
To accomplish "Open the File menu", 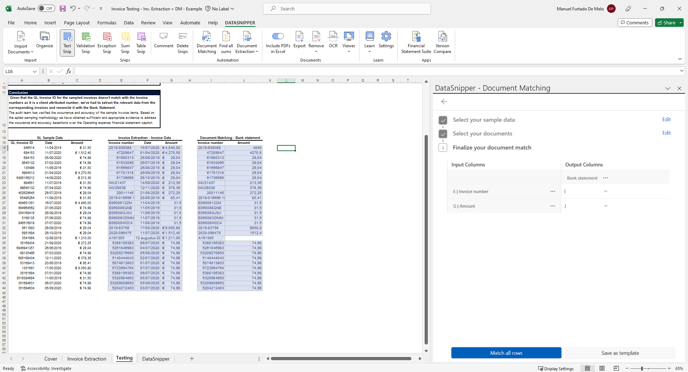I will coord(11,22).
